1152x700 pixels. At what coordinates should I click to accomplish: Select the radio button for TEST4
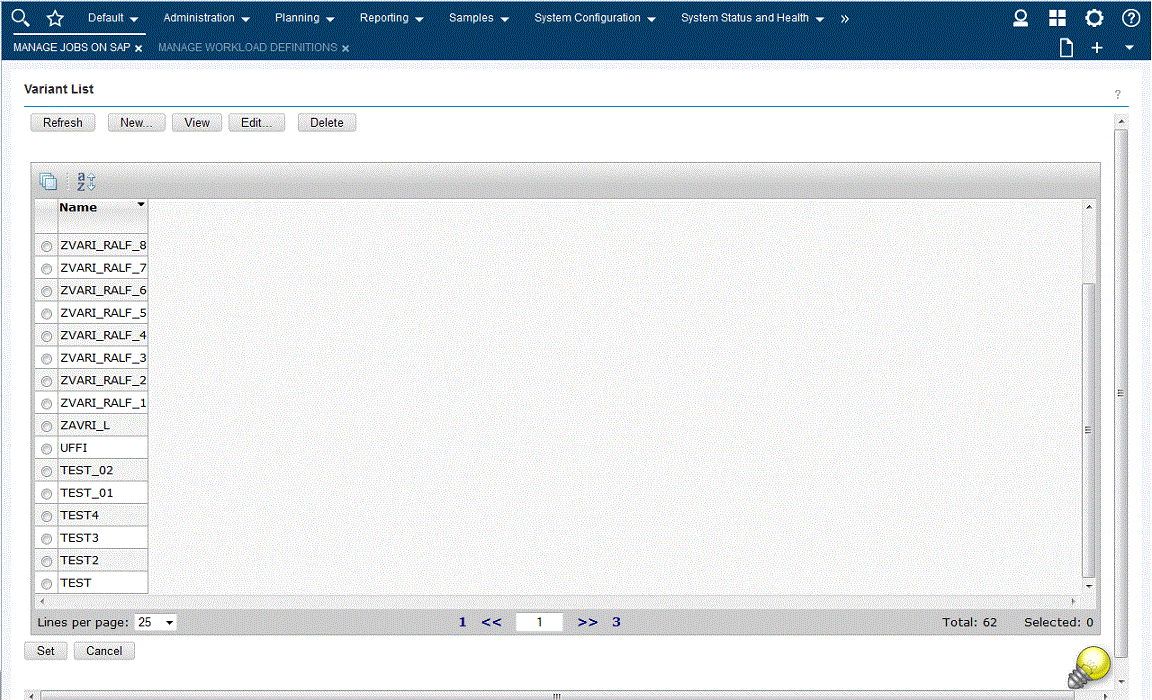[x=46, y=515]
